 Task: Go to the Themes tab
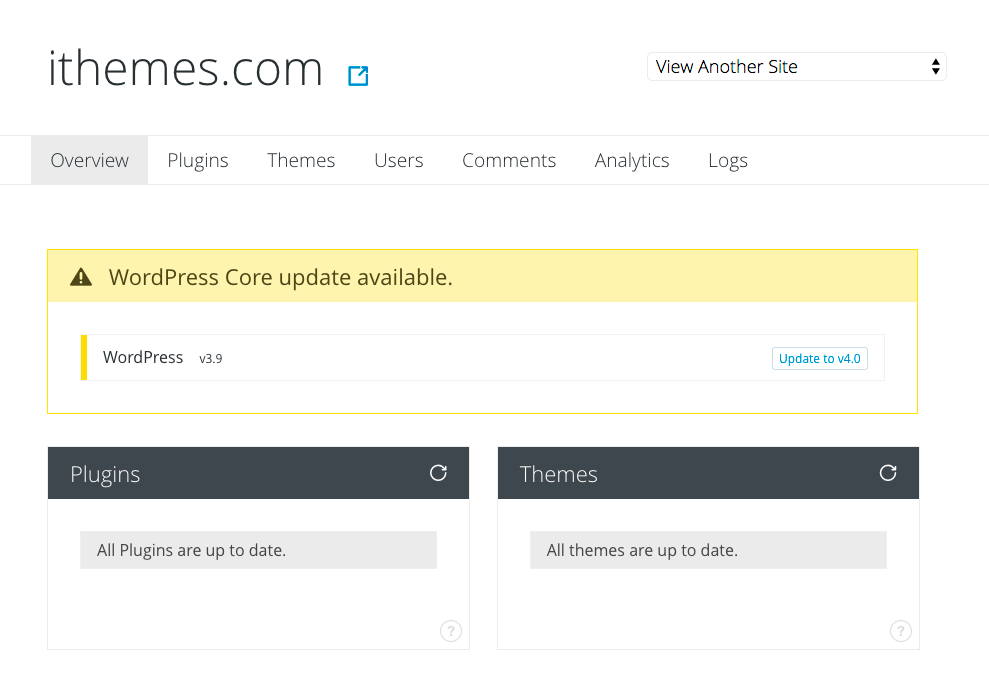coord(301,160)
